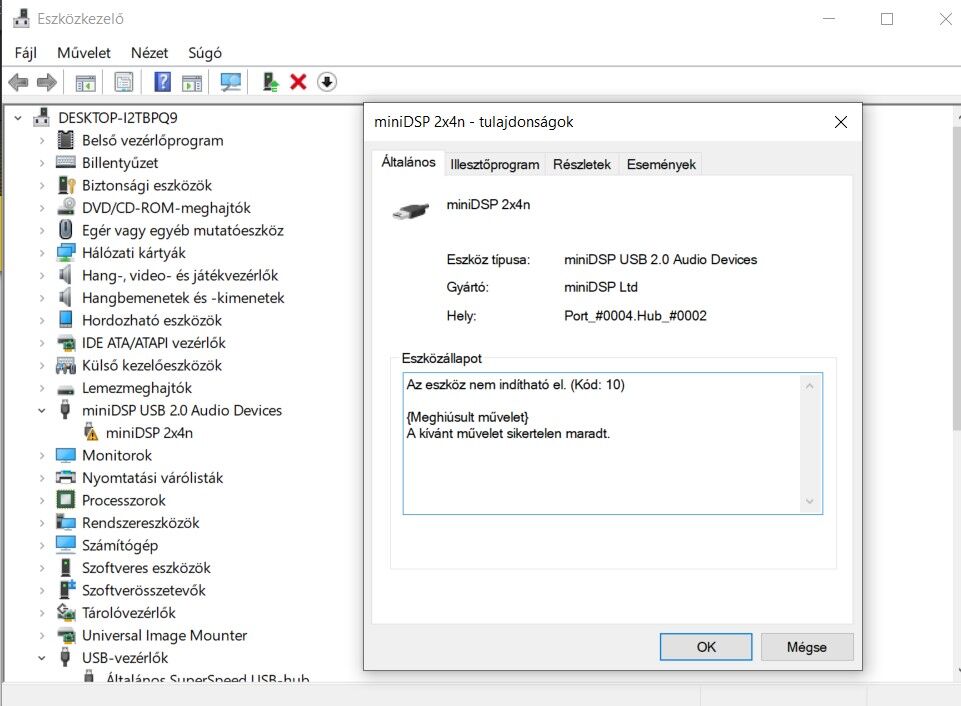Expand the IDE ATA/ATAPI vezérlők node
Screen dimensions: 961x706
coord(42,343)
